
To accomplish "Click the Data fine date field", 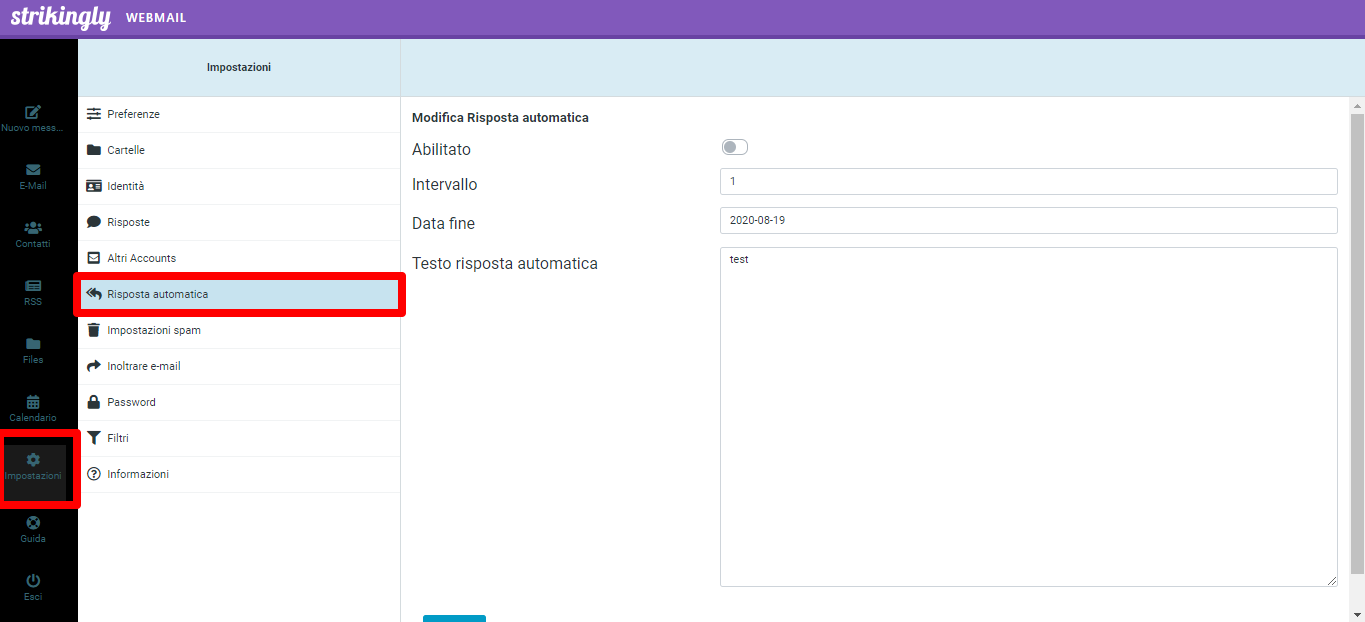I will point(1028,220).
